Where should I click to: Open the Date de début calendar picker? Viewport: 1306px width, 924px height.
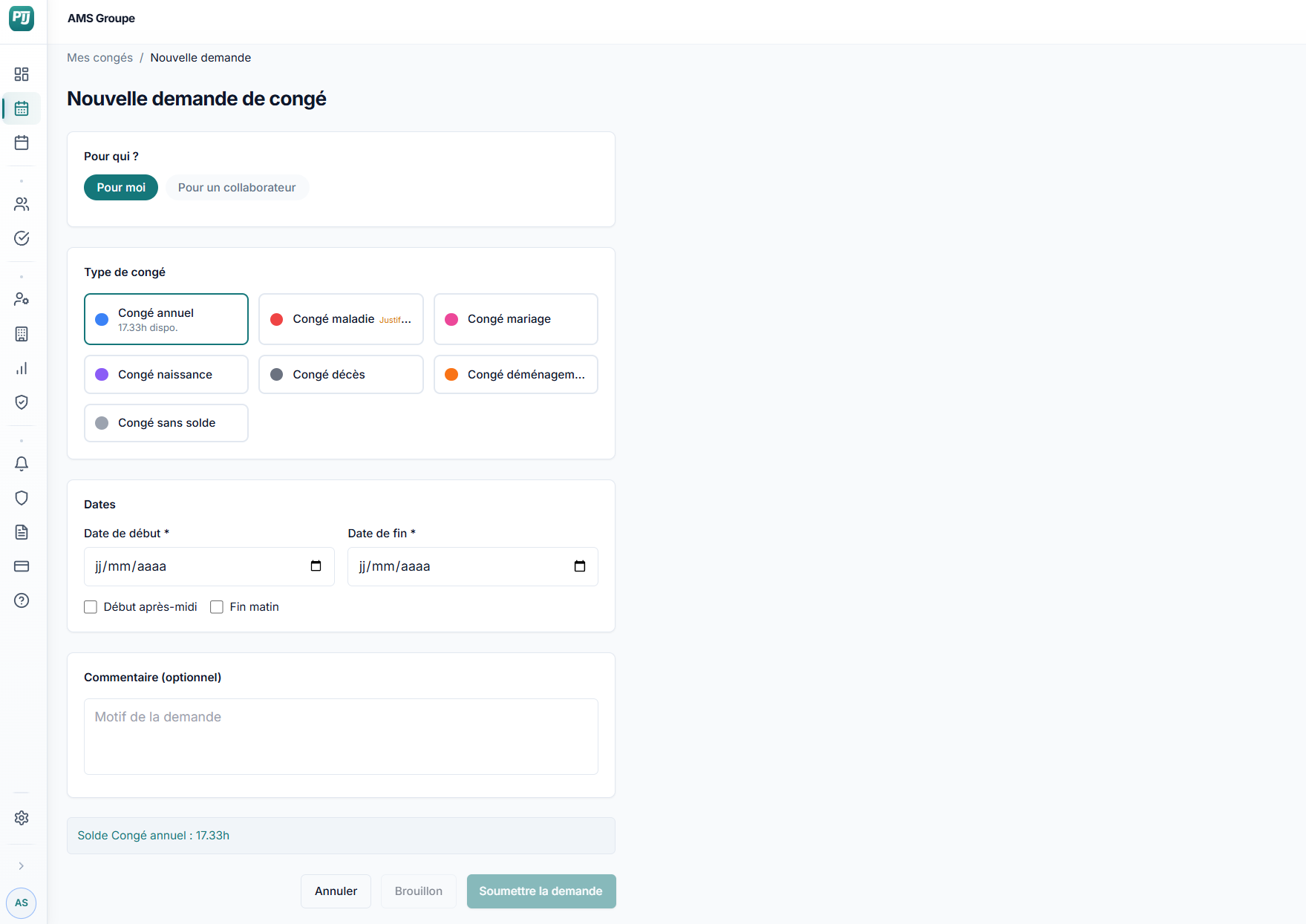[316, 566]
